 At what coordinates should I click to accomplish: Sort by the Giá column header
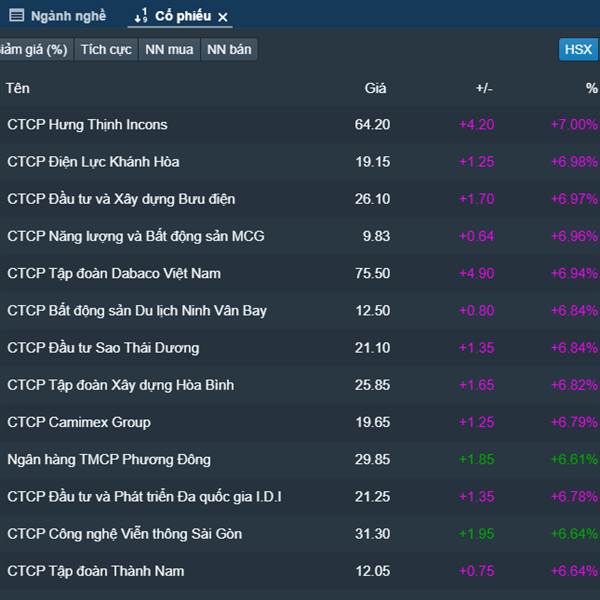click(375, 88)
